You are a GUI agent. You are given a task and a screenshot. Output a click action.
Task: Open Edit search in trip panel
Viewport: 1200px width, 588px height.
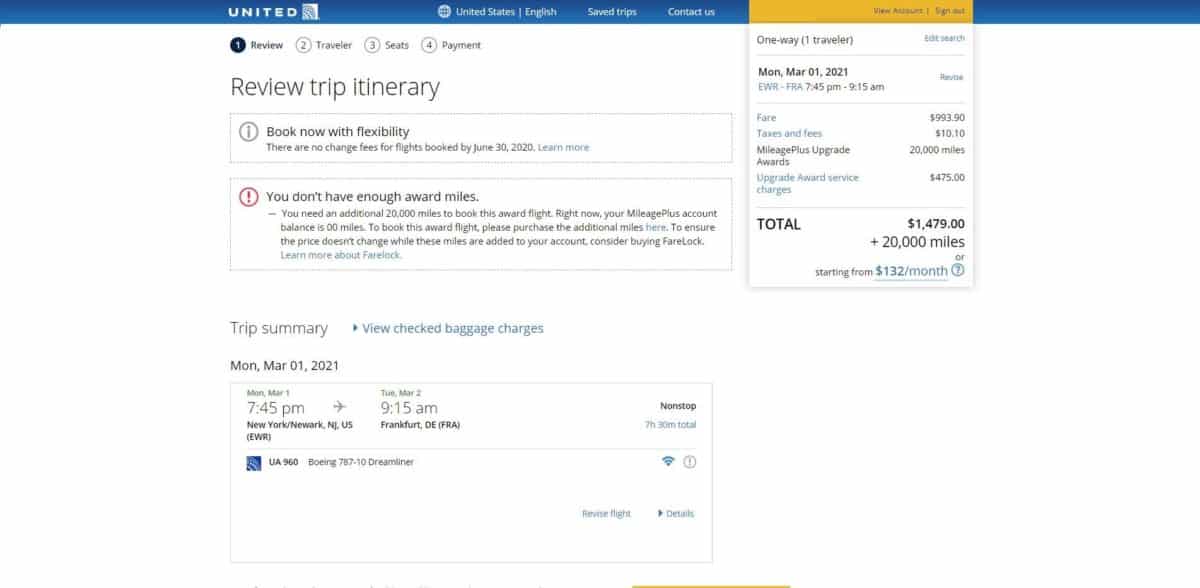pos(944,38)
